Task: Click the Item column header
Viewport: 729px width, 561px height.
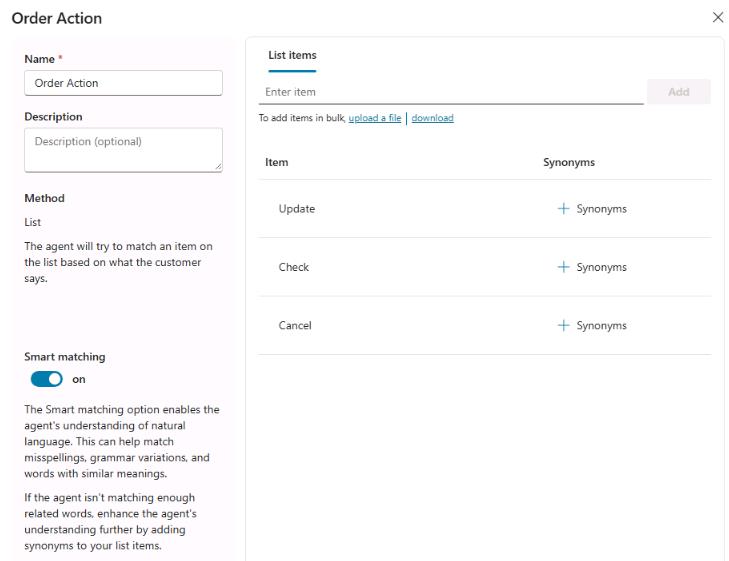Action: [x=276, y=162]
